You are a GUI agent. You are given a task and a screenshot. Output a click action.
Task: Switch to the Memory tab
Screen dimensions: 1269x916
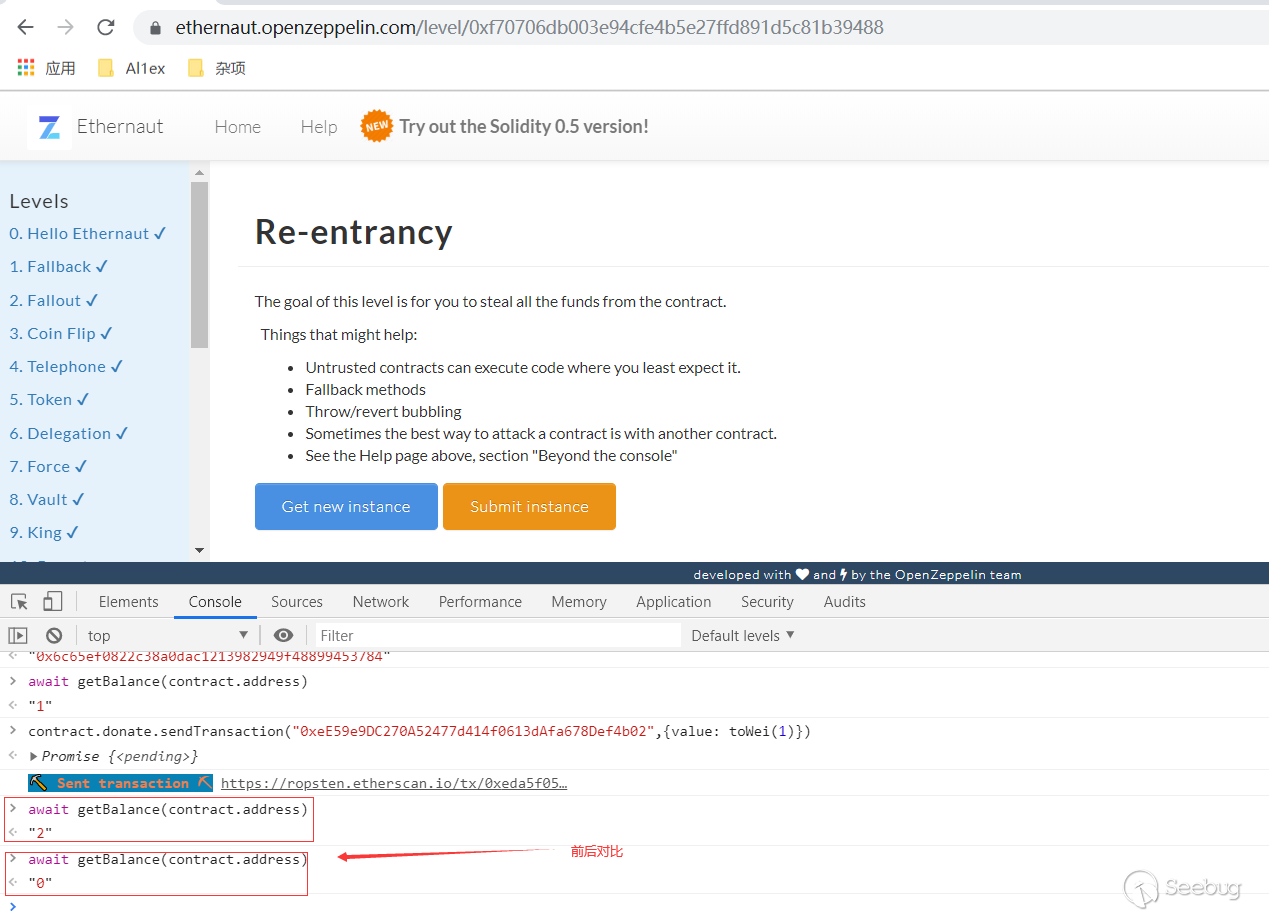click(579, 601)
